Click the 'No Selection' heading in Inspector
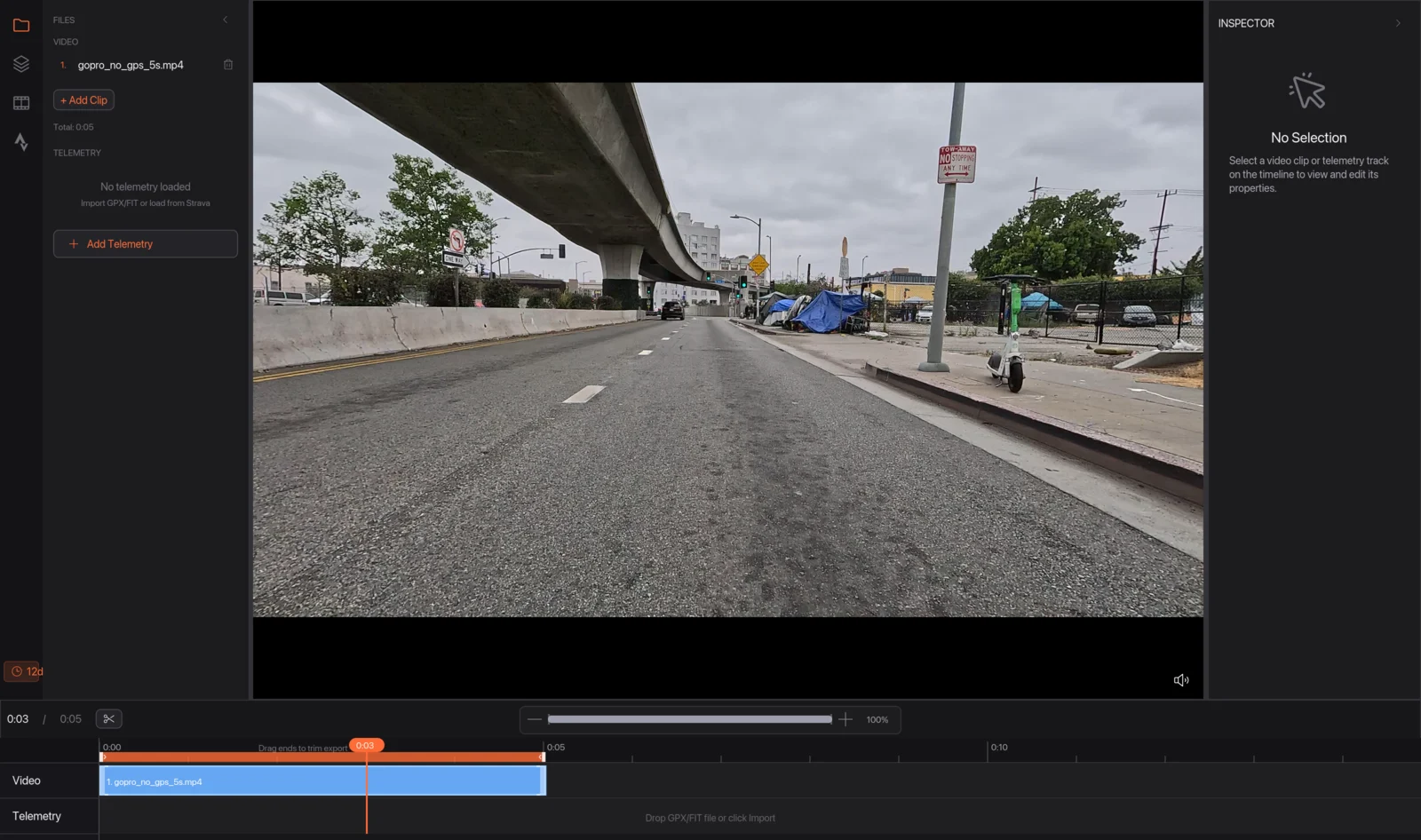 coord(1308,138)
